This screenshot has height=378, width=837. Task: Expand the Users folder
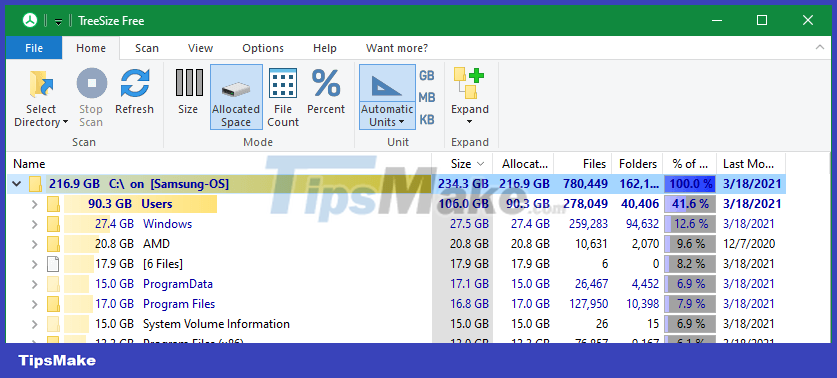coord(35,204)
